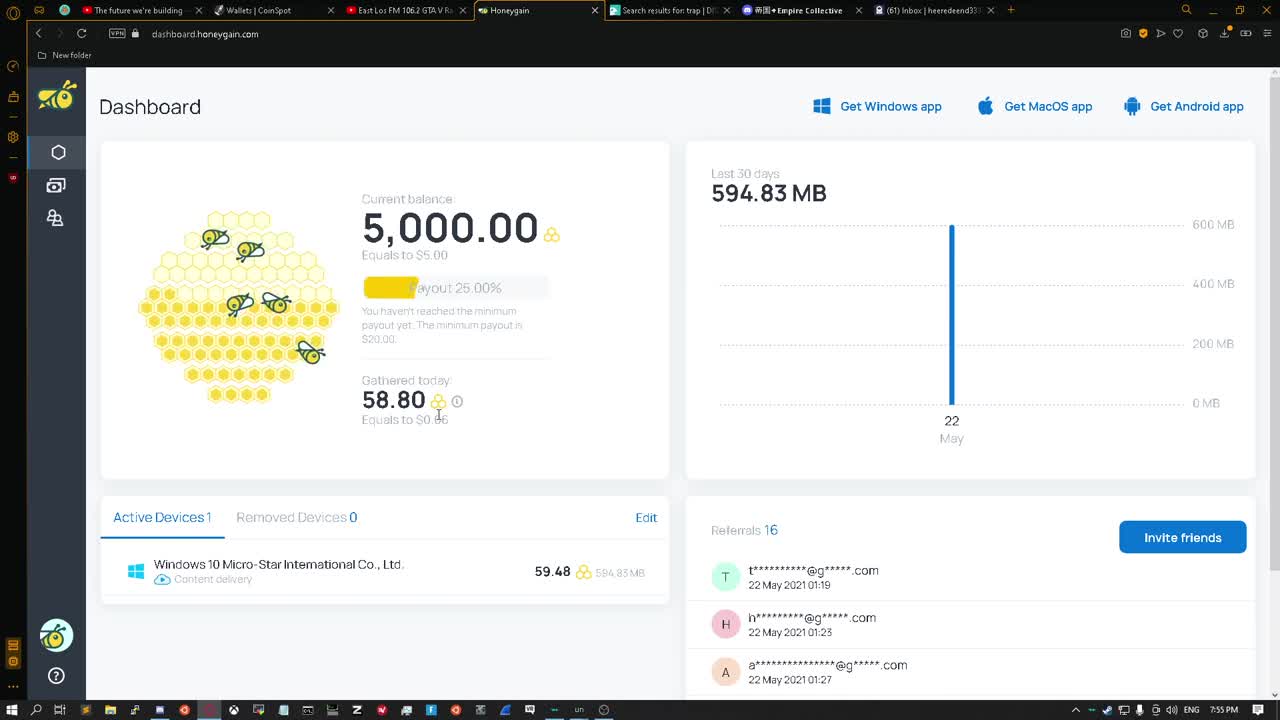
Task: Click the Windows 10 Micro-Star International device row
Action: click(x=385, y=571)
